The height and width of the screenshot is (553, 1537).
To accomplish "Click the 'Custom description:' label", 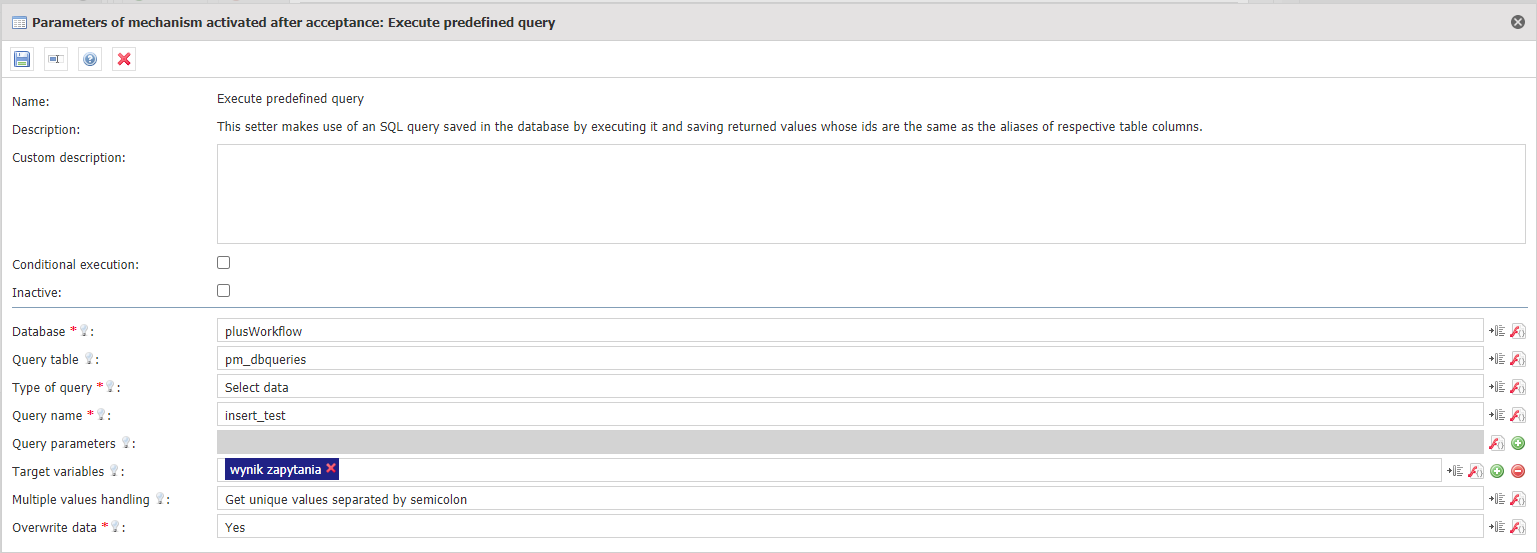I will [x=69, y=157].
